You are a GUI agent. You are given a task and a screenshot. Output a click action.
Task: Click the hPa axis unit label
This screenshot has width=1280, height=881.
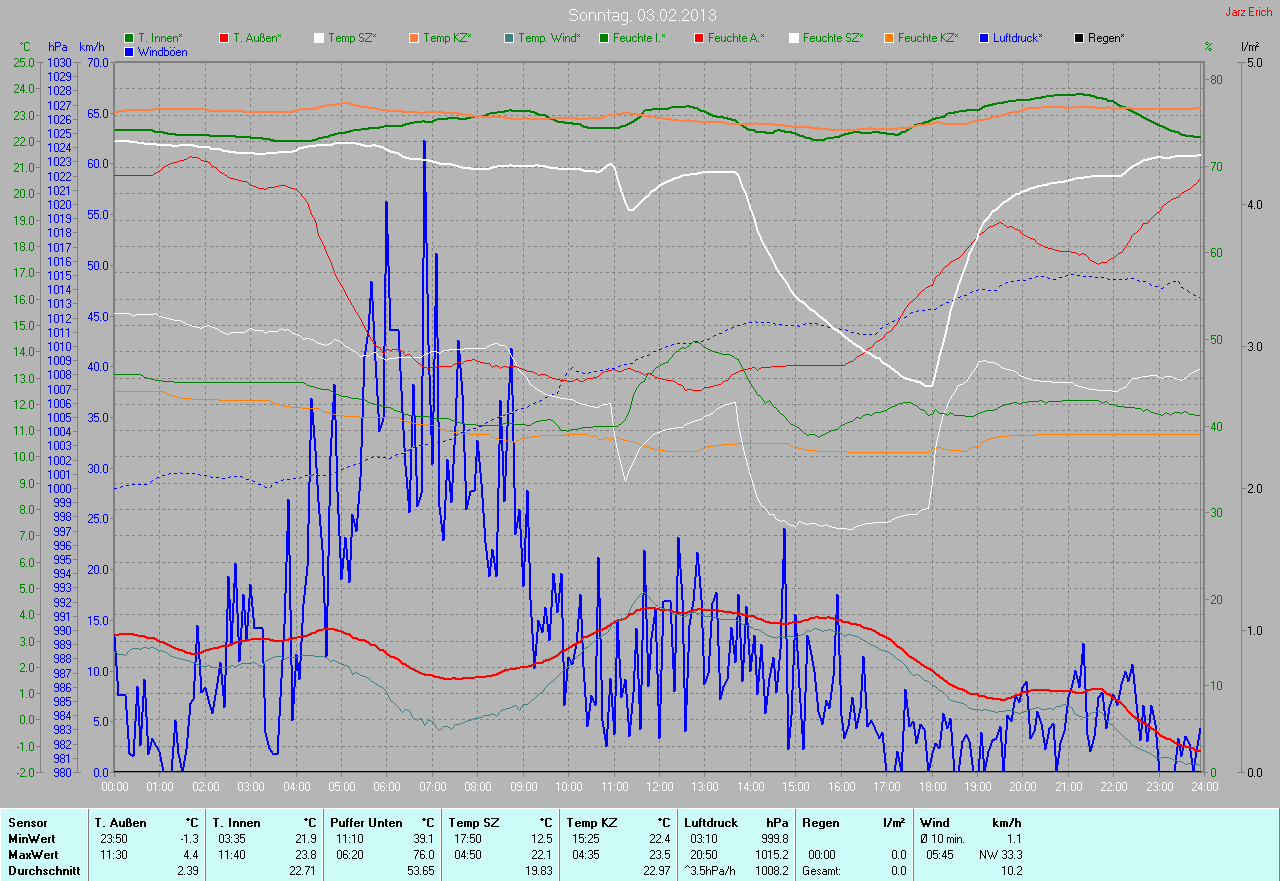[58, 47]
